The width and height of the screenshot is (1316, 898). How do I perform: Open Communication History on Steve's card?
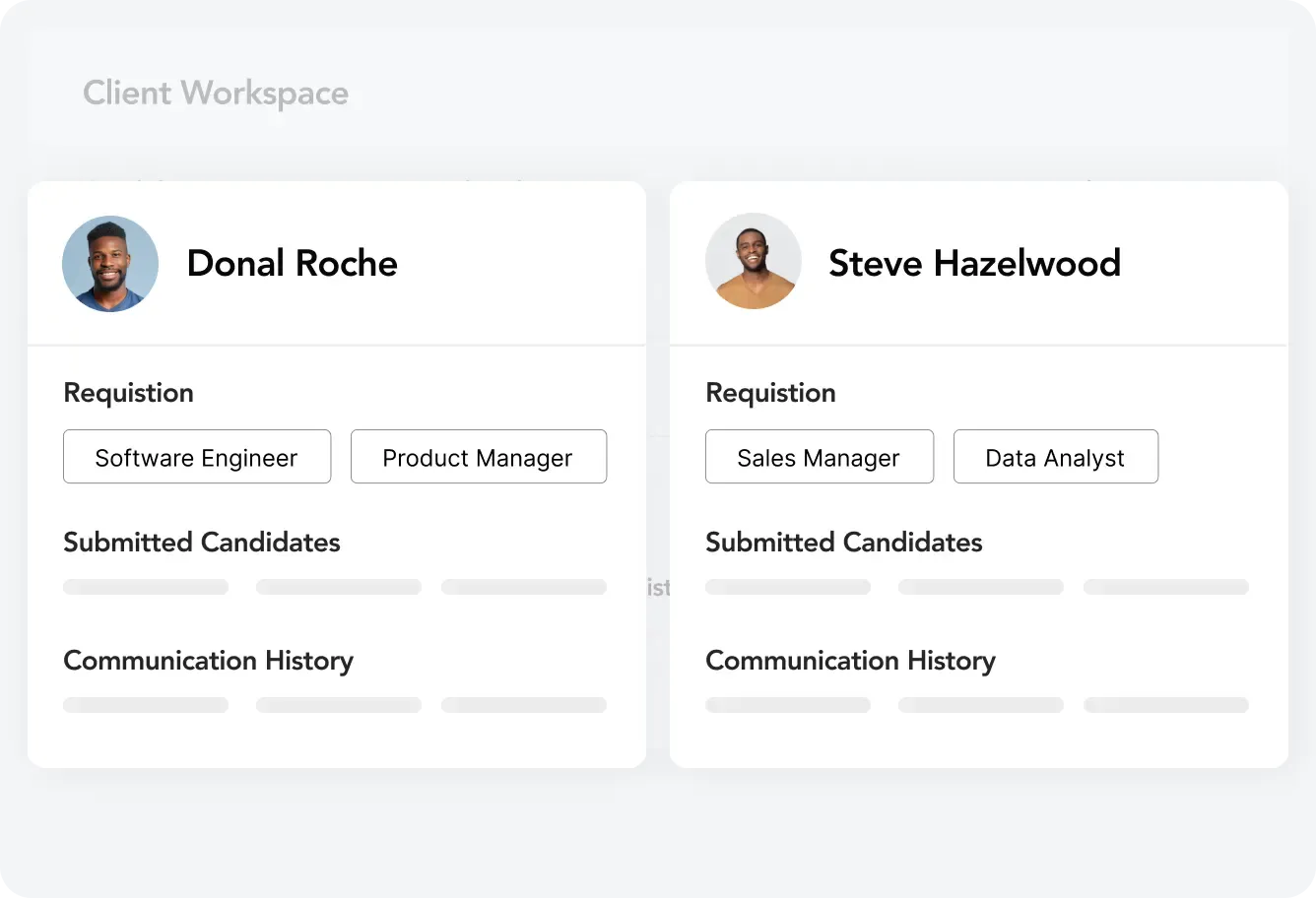coord(850,660)
